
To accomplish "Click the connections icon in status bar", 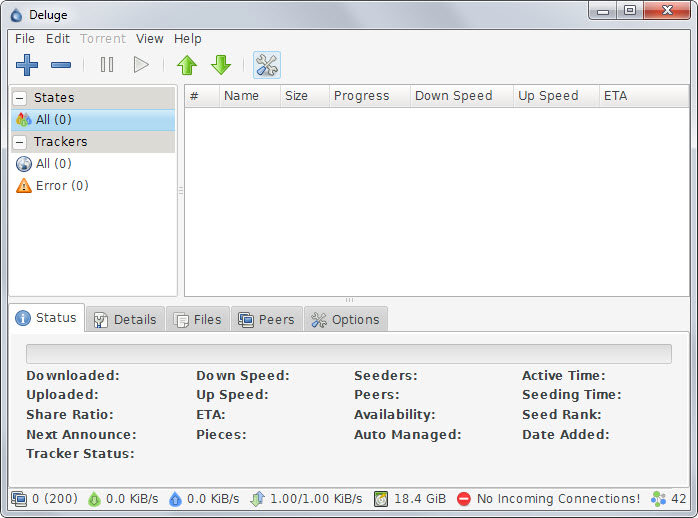I will 19,499.
